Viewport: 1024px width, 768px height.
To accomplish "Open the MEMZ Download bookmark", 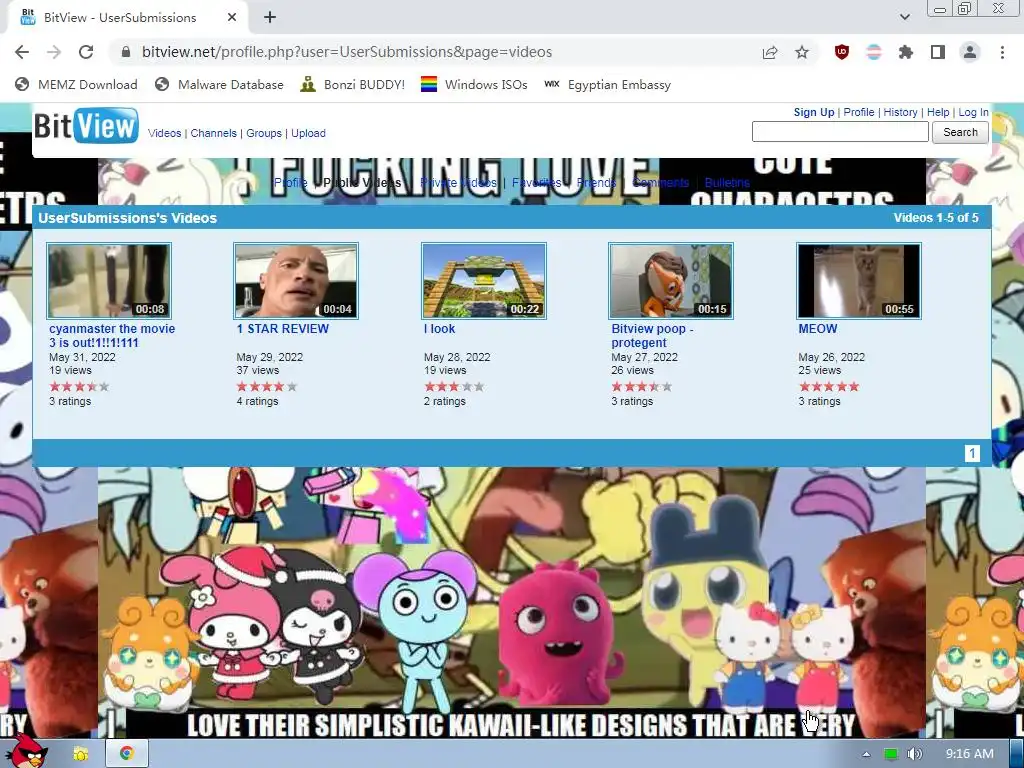I will pos(76,84).
